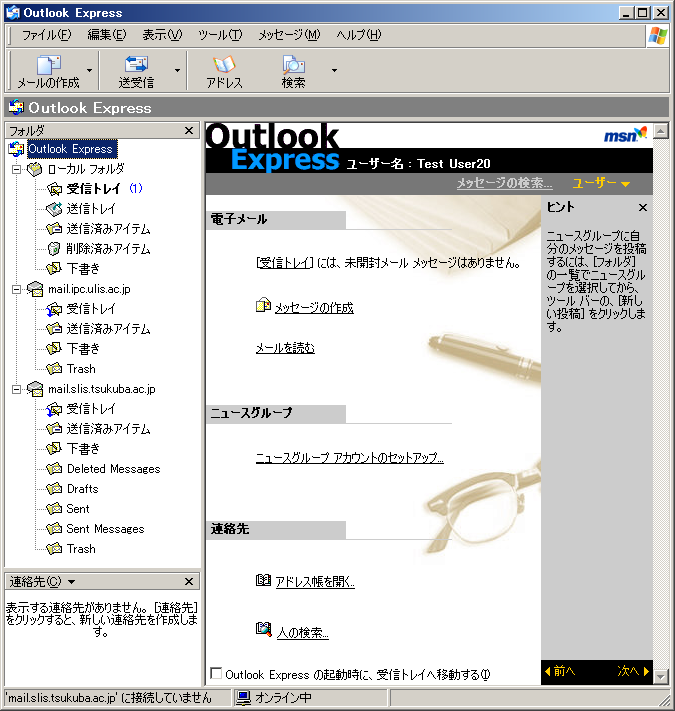The image size is (675, 711).
Task: Open the 削除済みアイテム folder icon
Action: [x=54, y=248]
